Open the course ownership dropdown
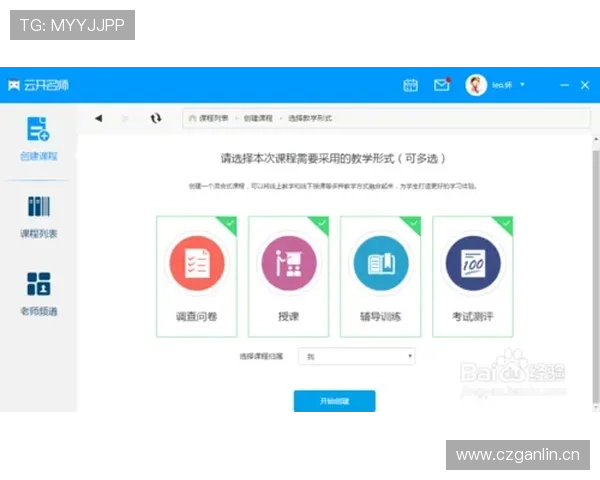The height and width of the screenshot is (480, 600). coord(357,356)
